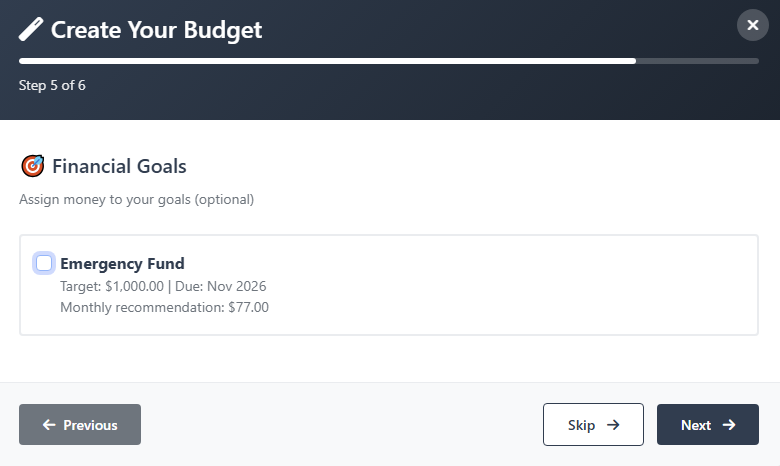Enable the Emergency Fund goal checkbox

click(x=44, y=263)
